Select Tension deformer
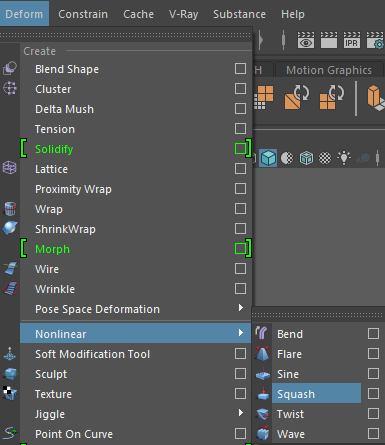The image size is (385, 445). (55, 129)
